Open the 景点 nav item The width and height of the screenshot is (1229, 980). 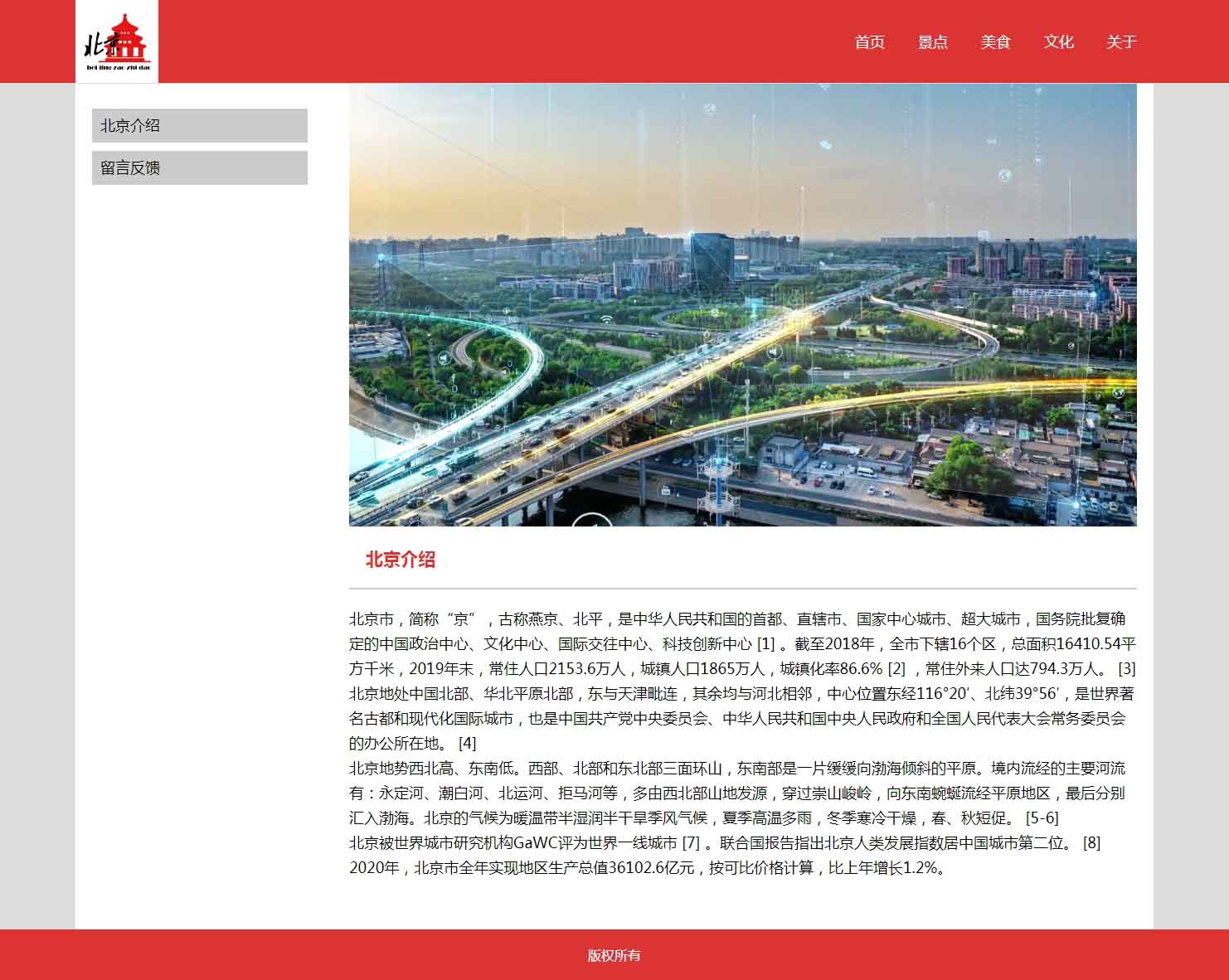933,41
